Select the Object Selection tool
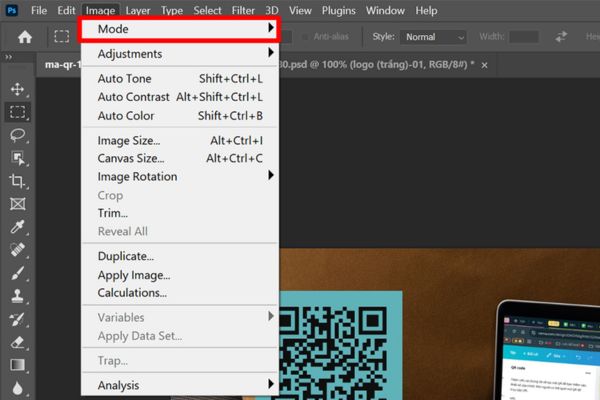Image resolution: width=600 pixels, height=400 pixels. coord(17,158)
